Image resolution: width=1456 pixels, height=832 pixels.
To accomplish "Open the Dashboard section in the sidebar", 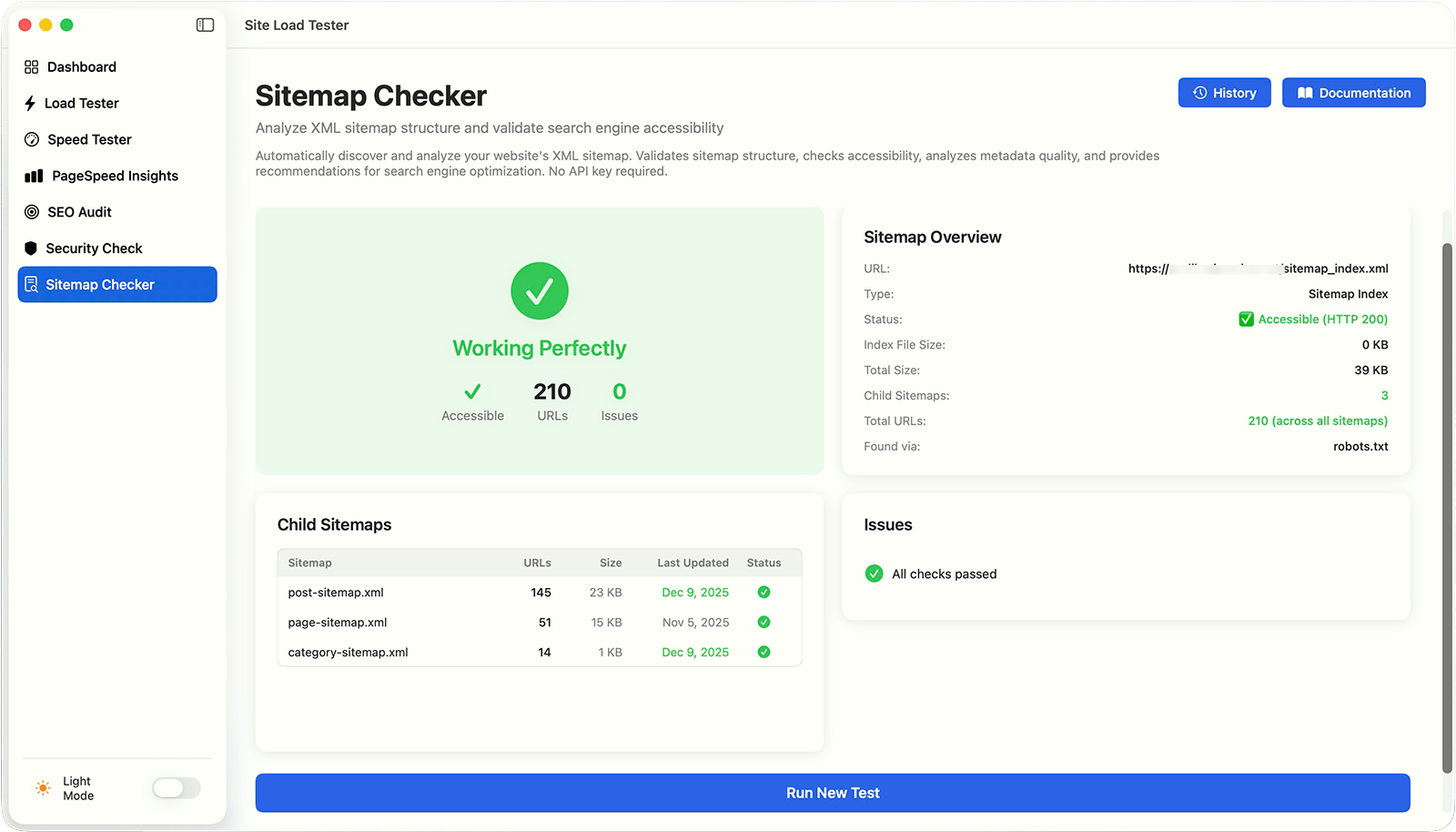I will (x=82, y=66).
